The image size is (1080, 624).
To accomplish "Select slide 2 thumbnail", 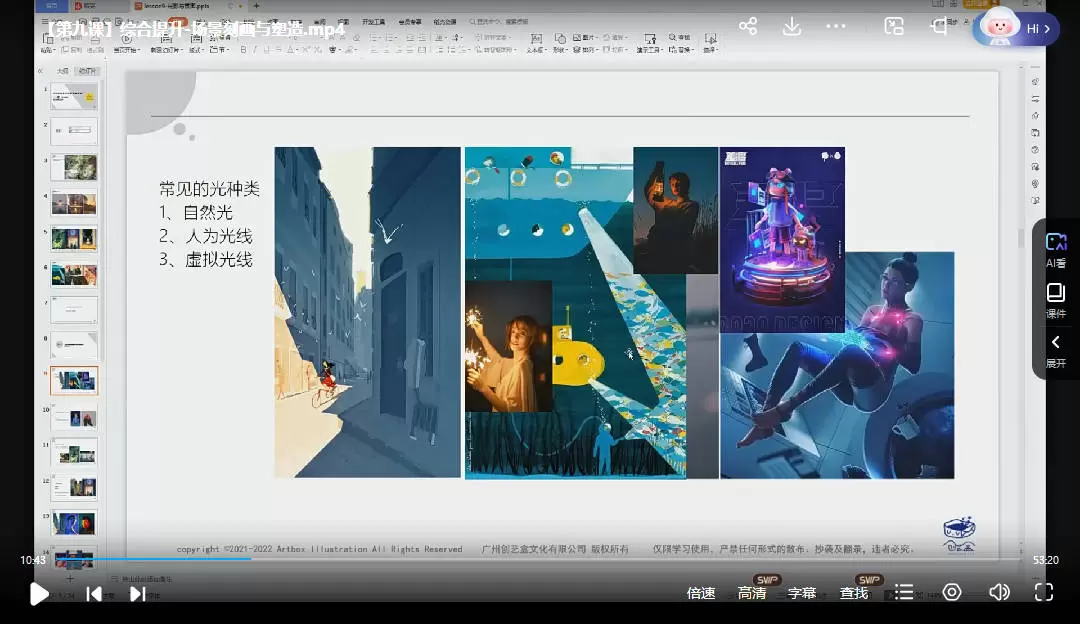I will pyautogui.click(x=74, y=132).
